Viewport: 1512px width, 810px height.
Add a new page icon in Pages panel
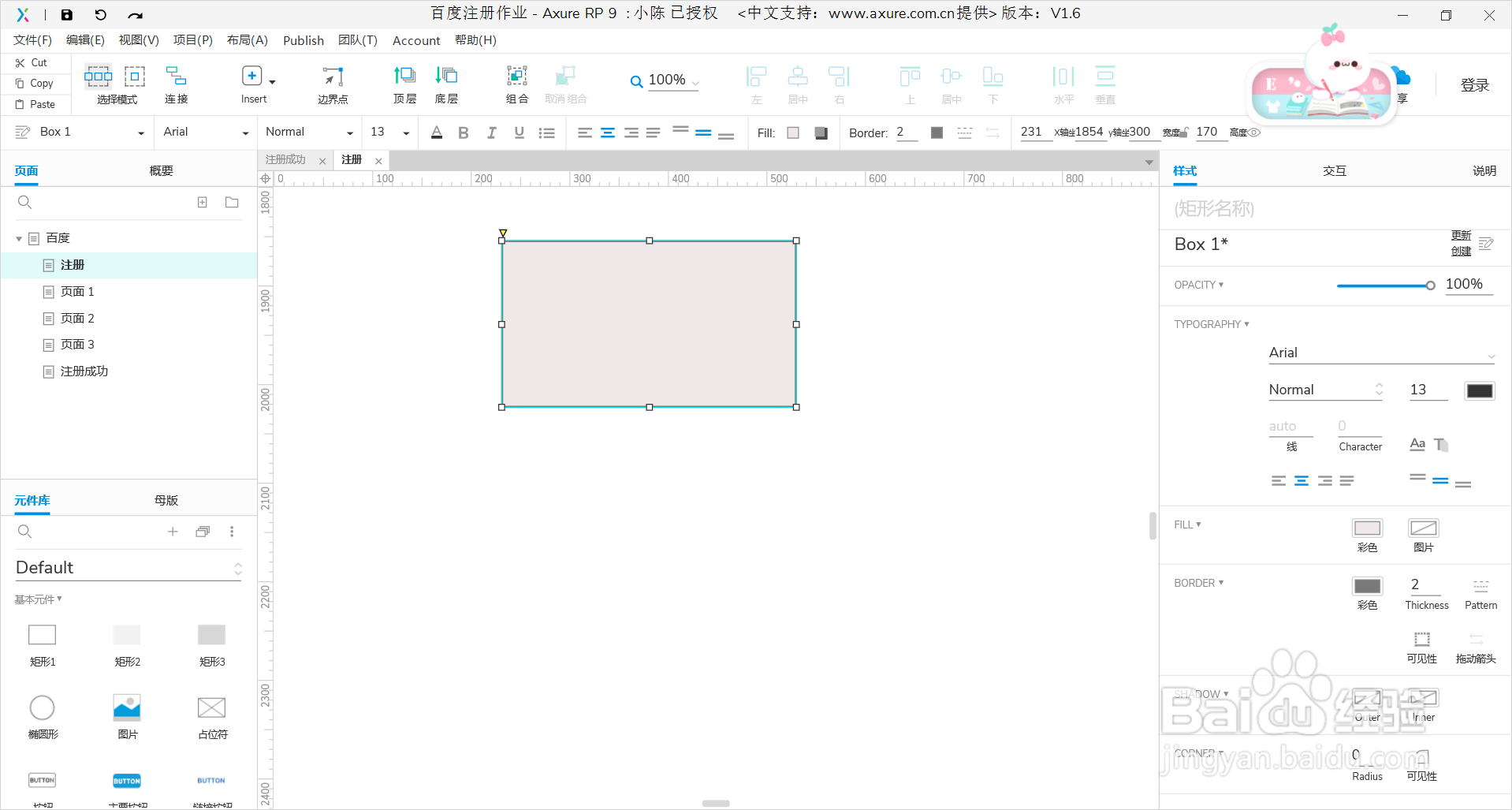pyautogui.click(x=203, y=203)
